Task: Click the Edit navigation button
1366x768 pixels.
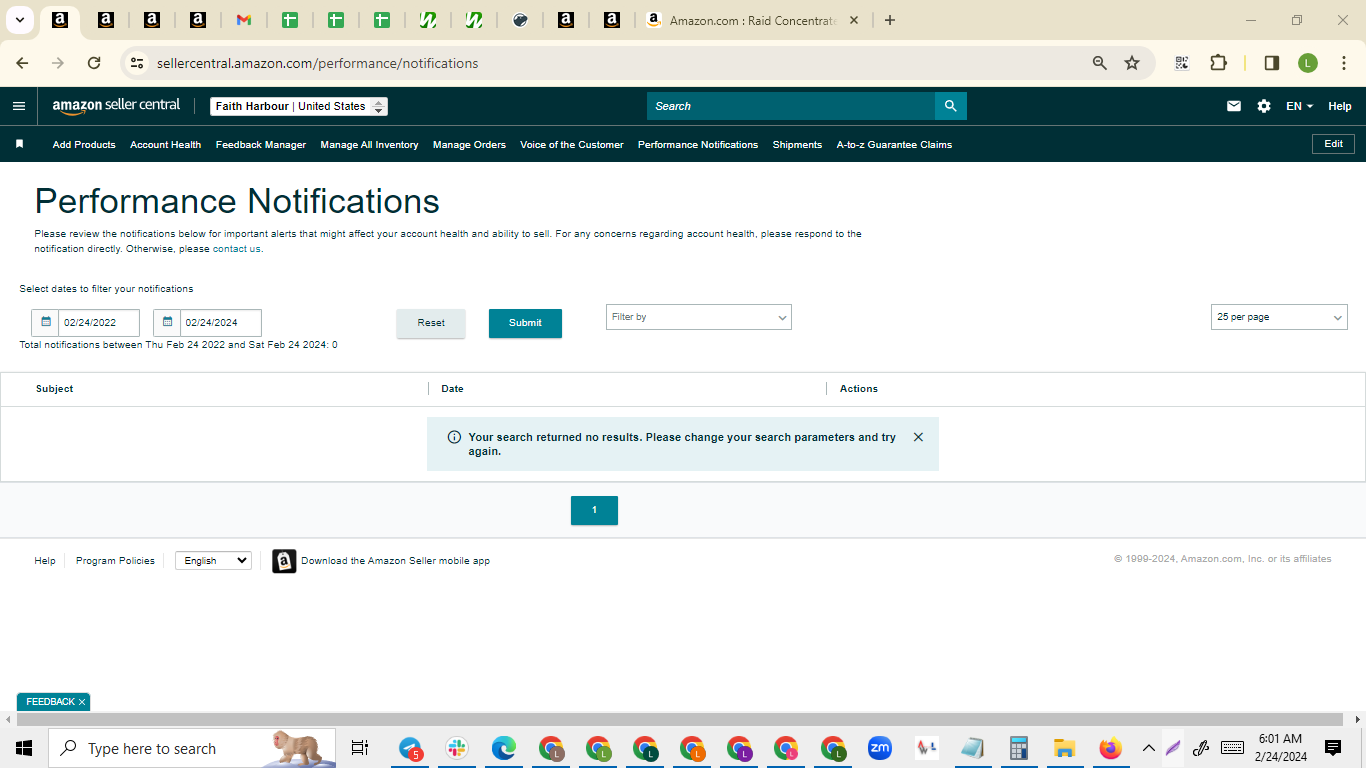Action: click(x=1333, y=144)
